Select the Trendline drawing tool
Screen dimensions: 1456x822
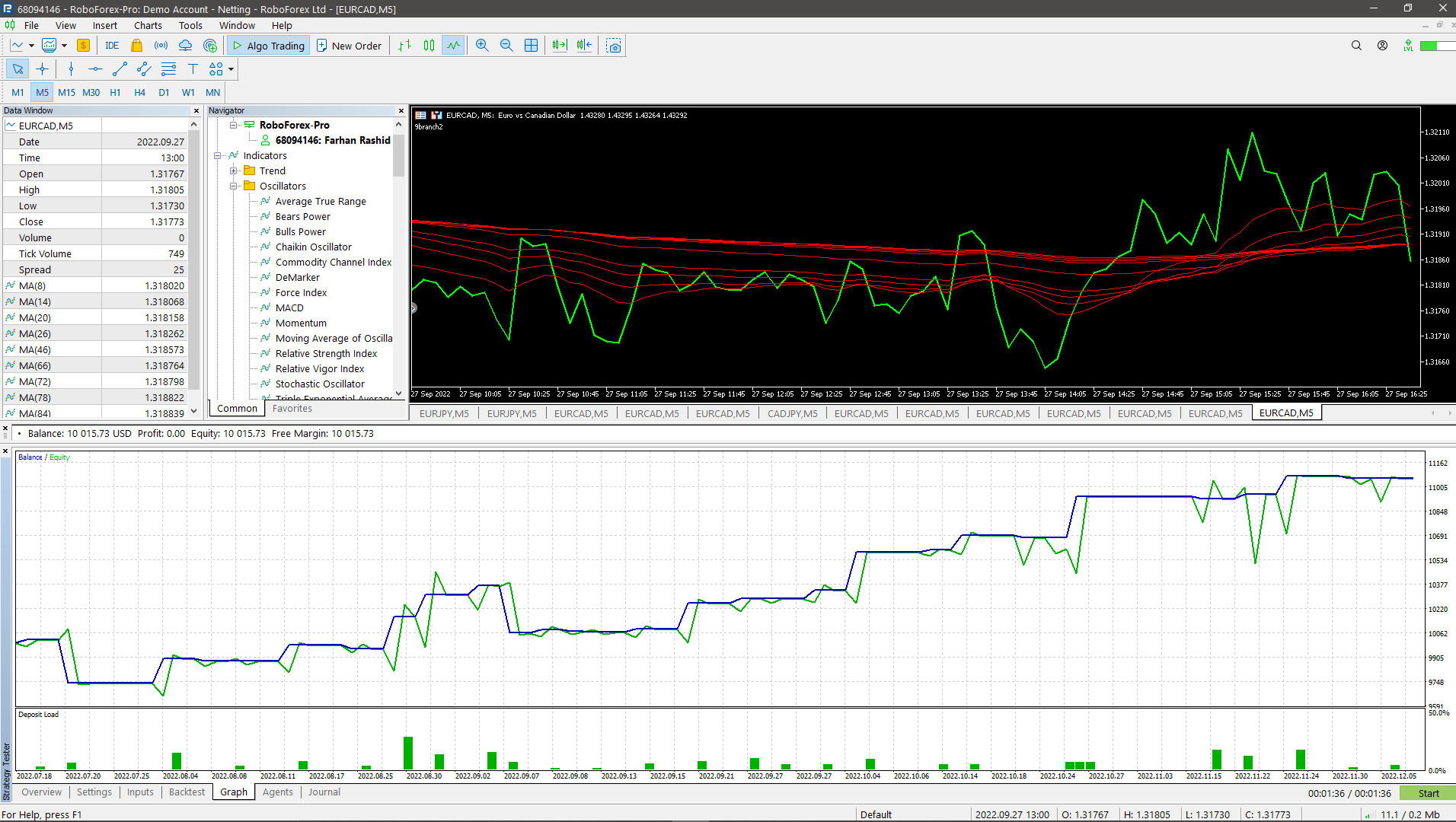point(119,68)
